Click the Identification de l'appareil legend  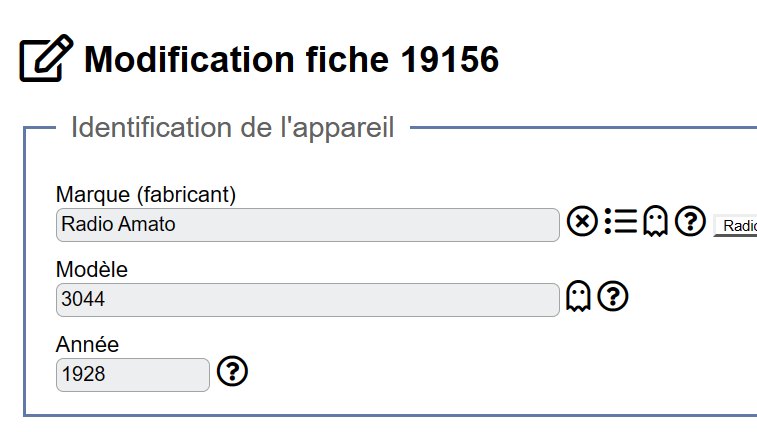tap(233, 127)
